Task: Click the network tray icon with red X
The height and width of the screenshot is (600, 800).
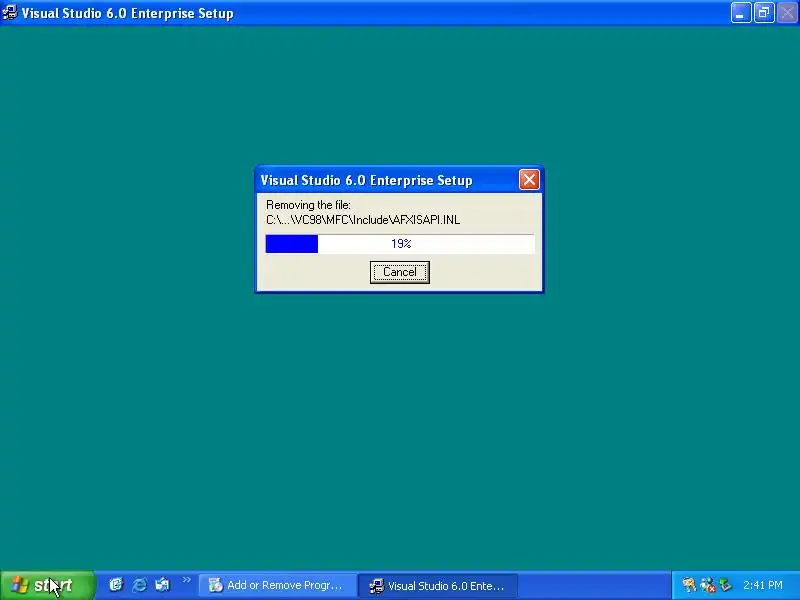Action: tap(708, 585)
